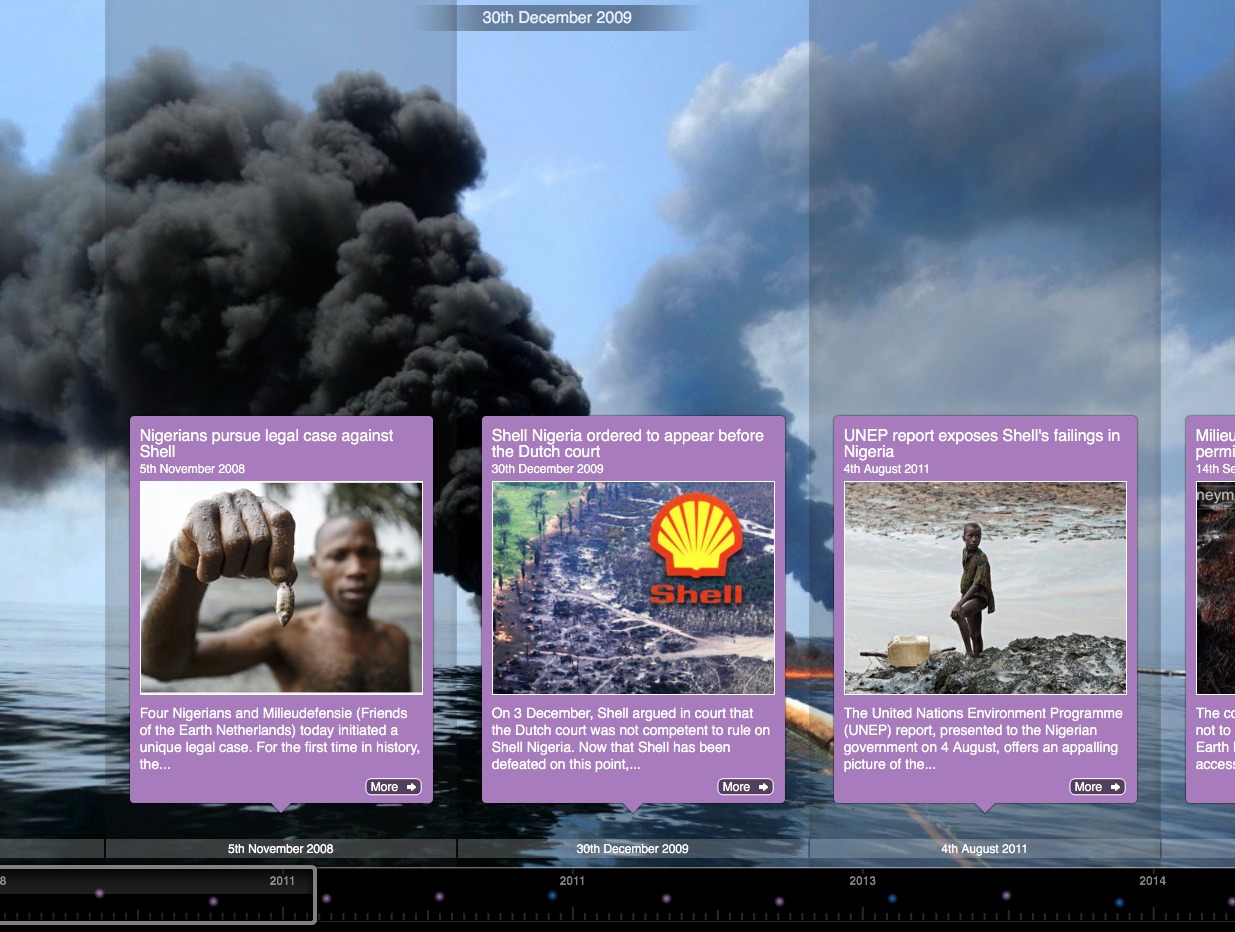Open the 'Nigerians pursue legal case against Shell' title
The width and height of the screenshot is (1235, 932).
click(266, 443)
